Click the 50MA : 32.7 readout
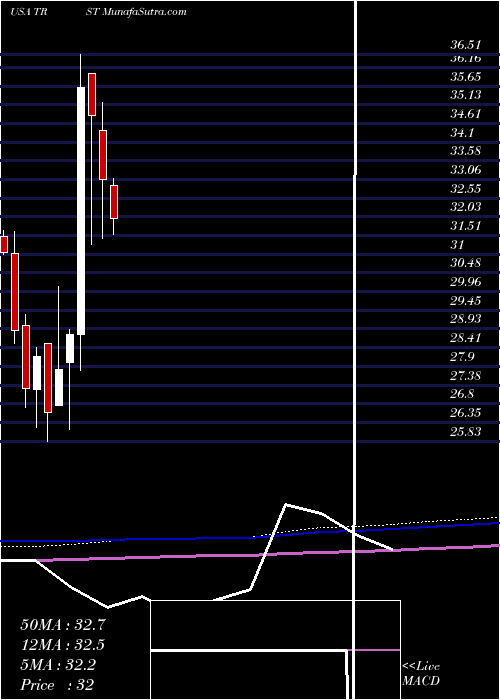The width and height of the screenshot is (500, 700). pyautogui.click(x=63, y=625)
